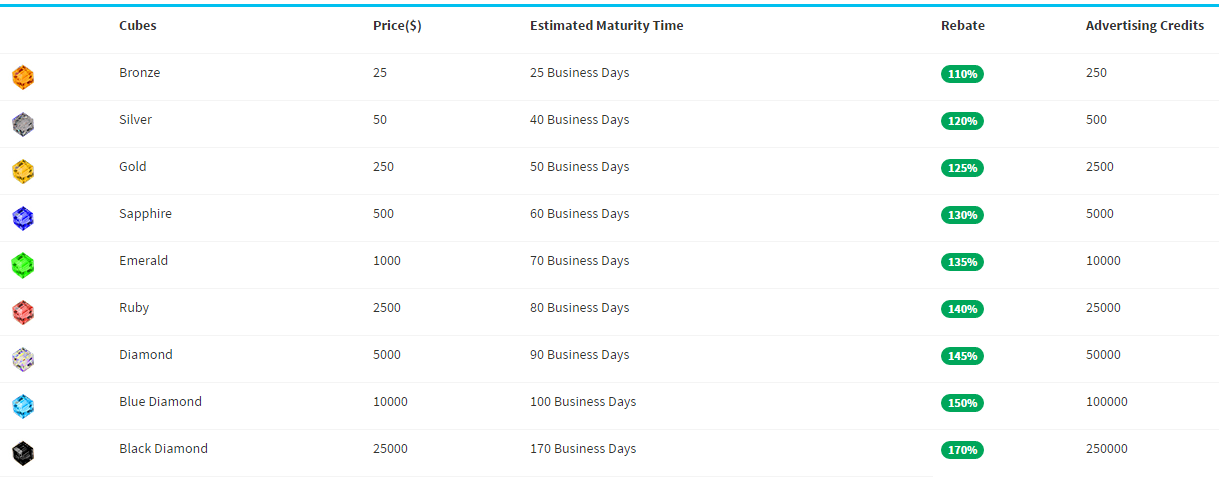The image size is (1219, 483).
Task: Click the 170% rebate badge
Action: pyautogui.click(x=962, y=450)
